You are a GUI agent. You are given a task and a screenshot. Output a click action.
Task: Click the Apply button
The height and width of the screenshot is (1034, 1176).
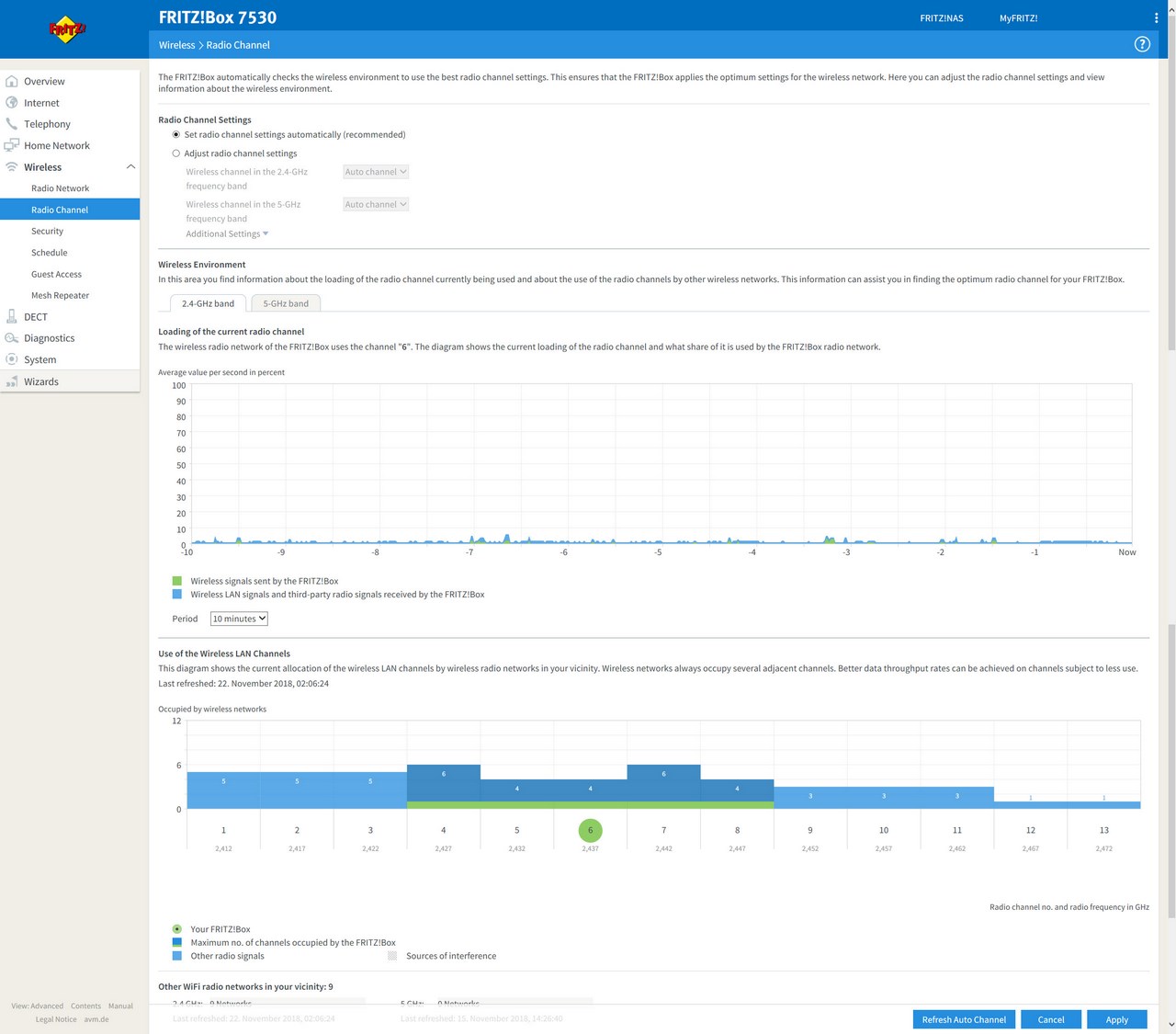1117,1019
